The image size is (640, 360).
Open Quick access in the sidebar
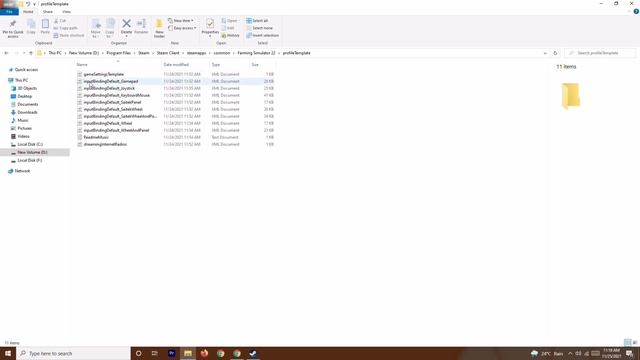[x=26, y=70]
